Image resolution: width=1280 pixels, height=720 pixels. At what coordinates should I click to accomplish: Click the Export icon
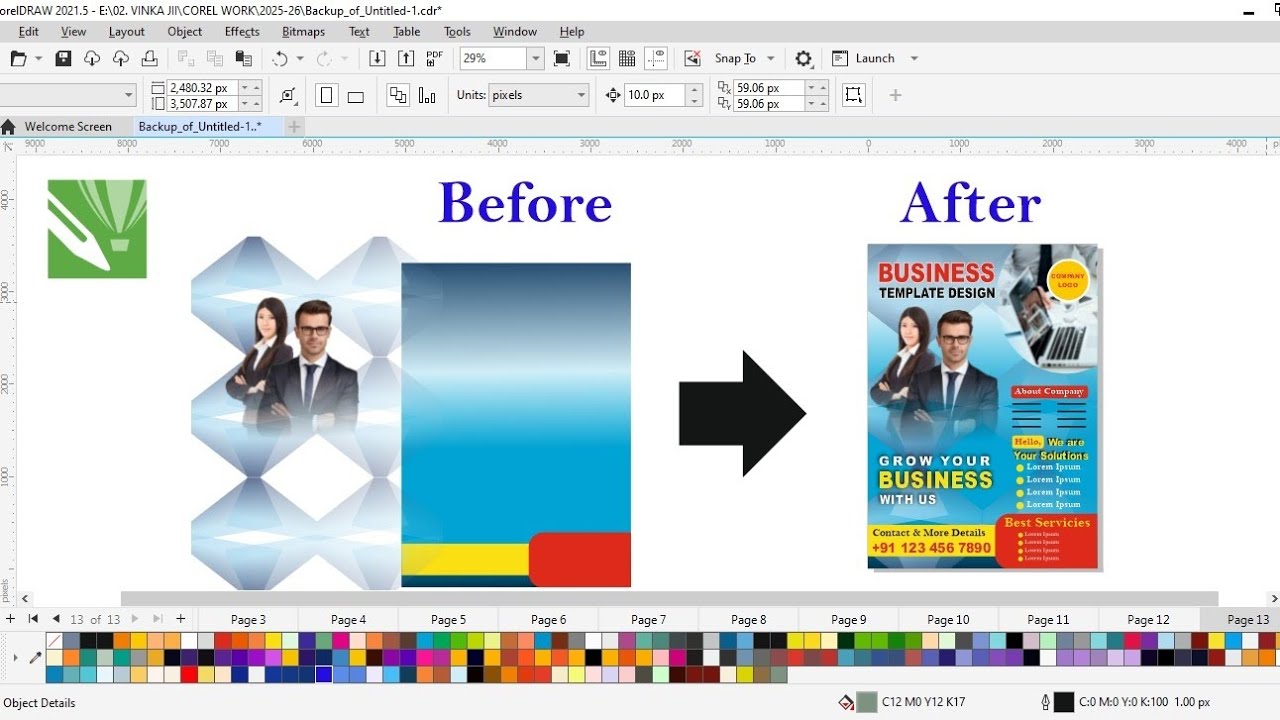[x=406, y=59]
